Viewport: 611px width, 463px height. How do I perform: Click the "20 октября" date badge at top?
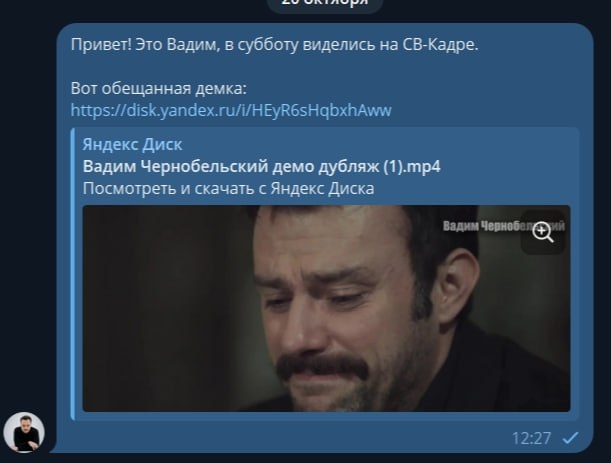[325, 3]
